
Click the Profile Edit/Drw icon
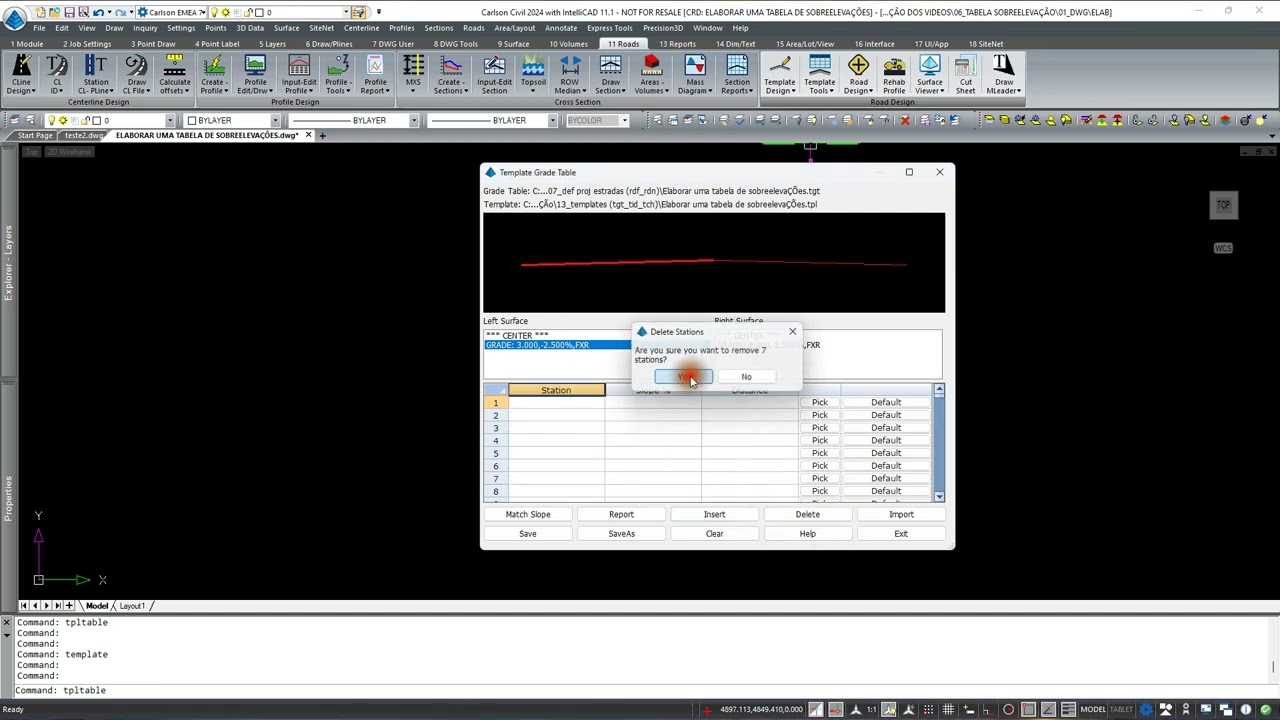(255, 75)
